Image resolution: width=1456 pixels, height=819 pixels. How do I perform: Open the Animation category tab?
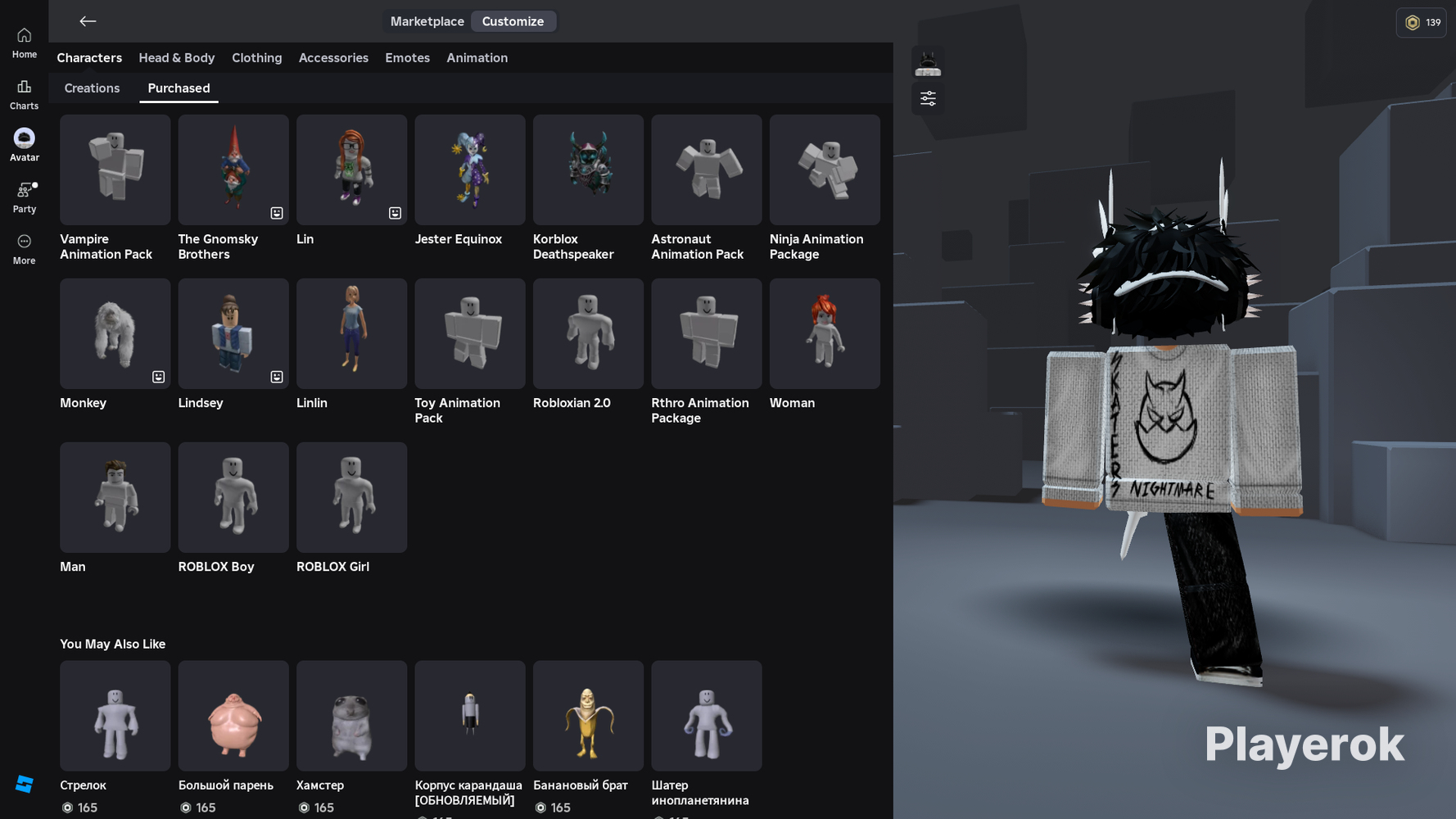pos(477,57)
